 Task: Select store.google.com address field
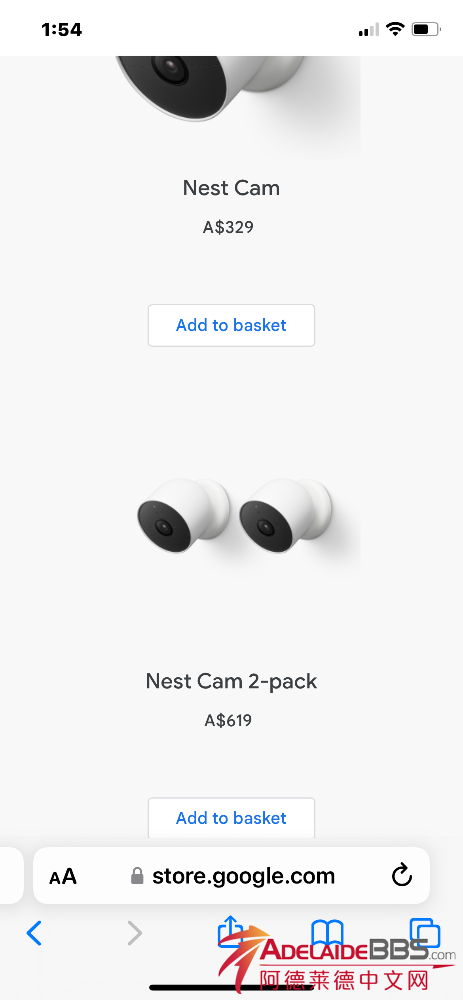point(232,876)
